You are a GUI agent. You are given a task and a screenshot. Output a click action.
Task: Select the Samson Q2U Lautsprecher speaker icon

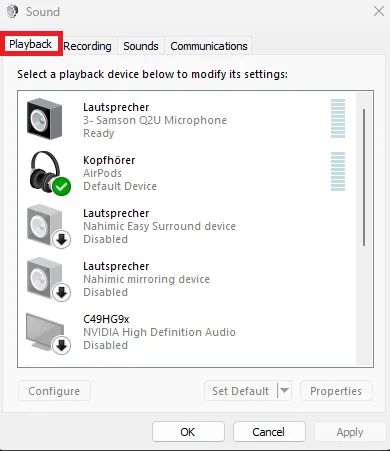(x=44, y=119)
